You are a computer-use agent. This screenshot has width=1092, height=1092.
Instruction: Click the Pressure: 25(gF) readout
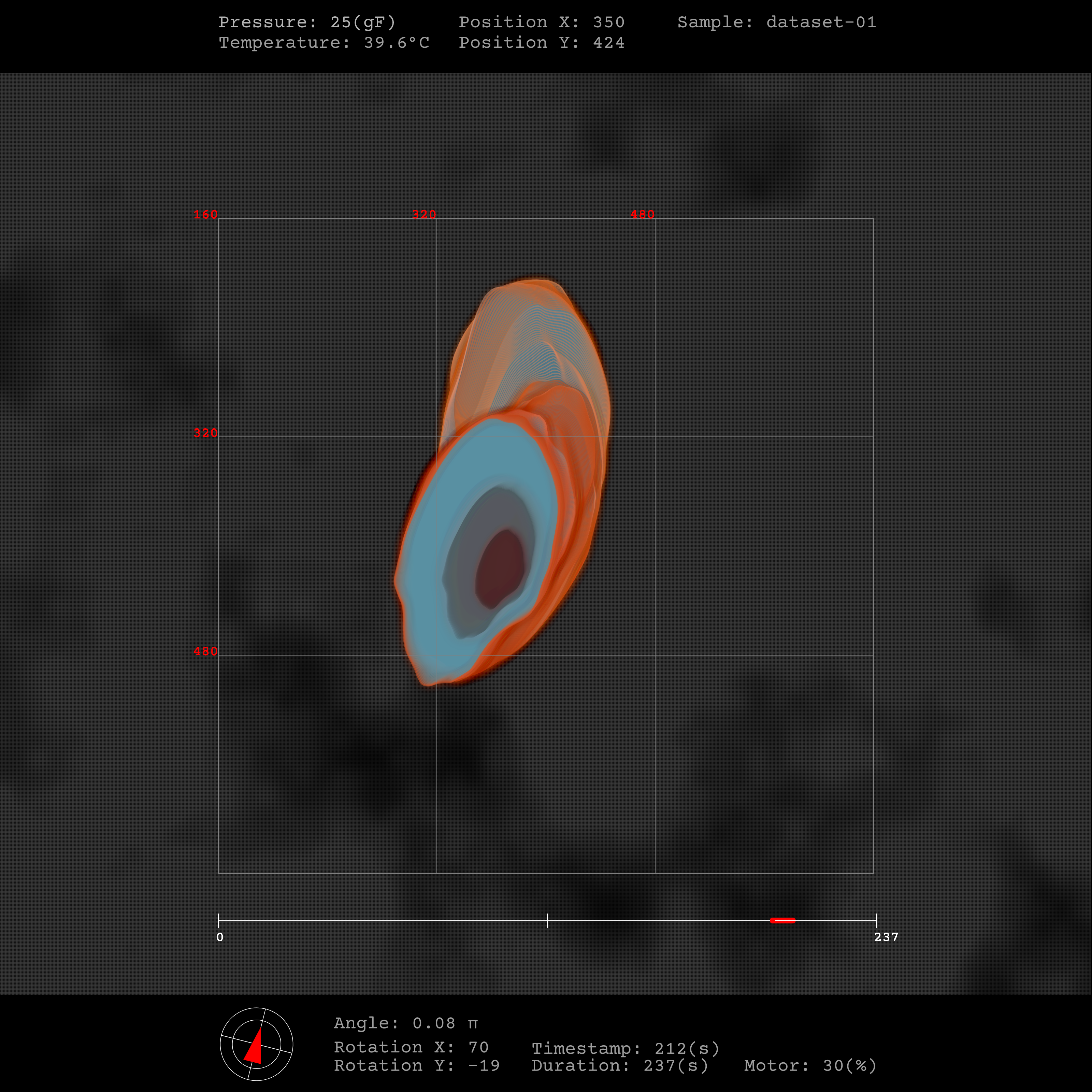307,22
